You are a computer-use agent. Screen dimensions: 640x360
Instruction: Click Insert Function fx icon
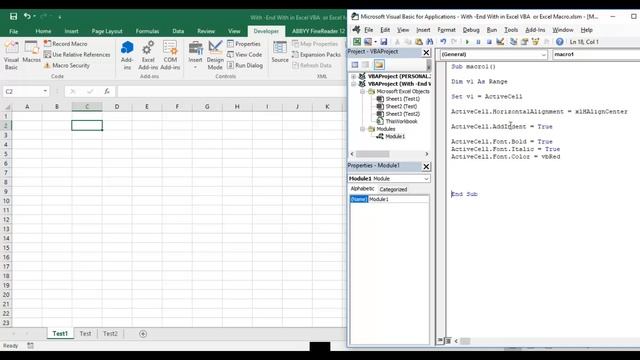pyautogui.click(x=107, y=91)
